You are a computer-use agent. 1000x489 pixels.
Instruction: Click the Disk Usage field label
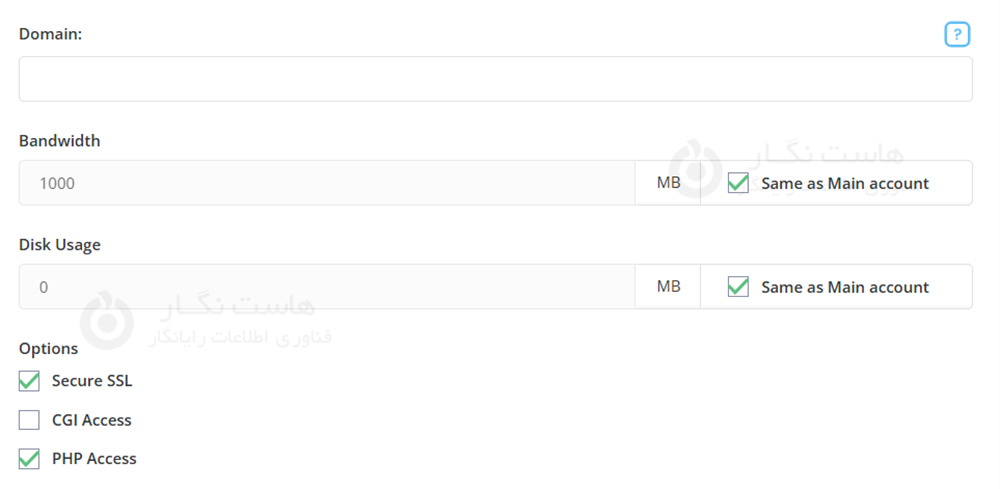[x=60, y=245]
